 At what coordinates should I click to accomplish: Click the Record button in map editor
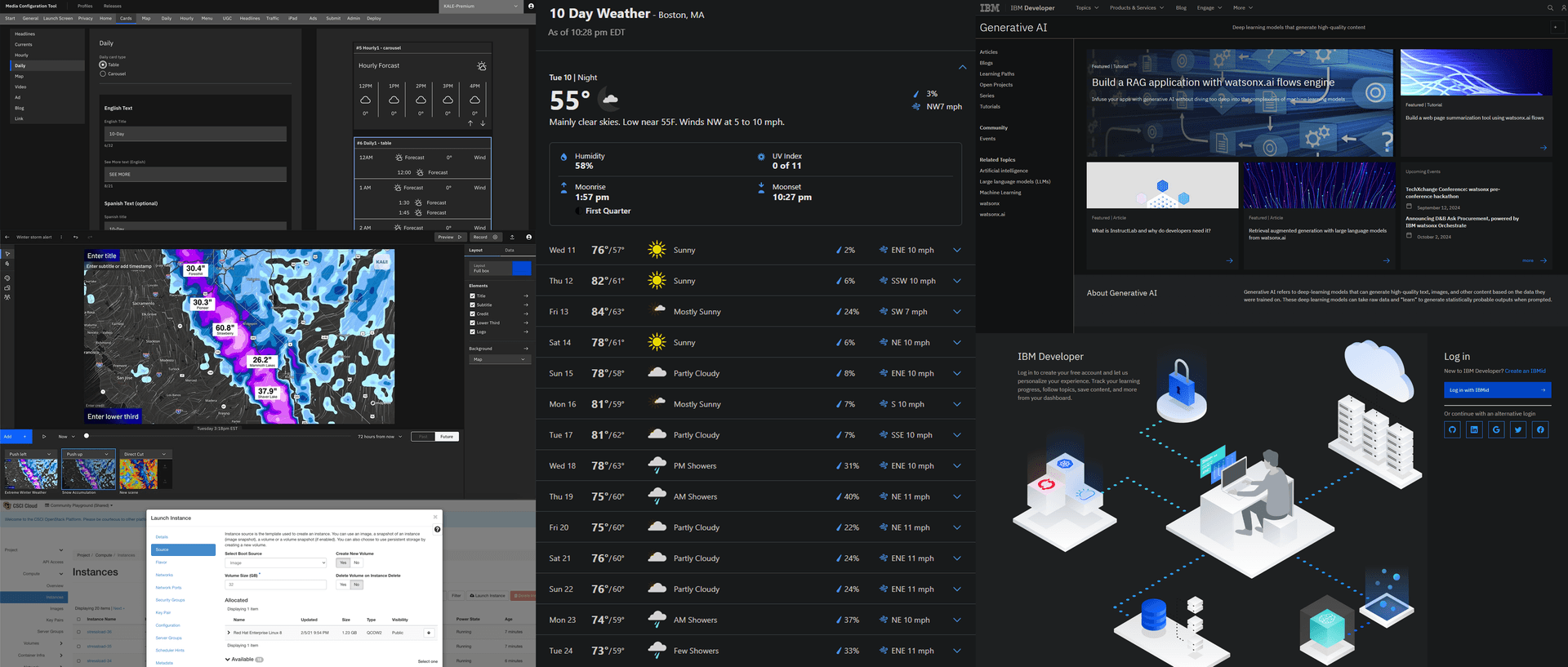tap(485, 237)
